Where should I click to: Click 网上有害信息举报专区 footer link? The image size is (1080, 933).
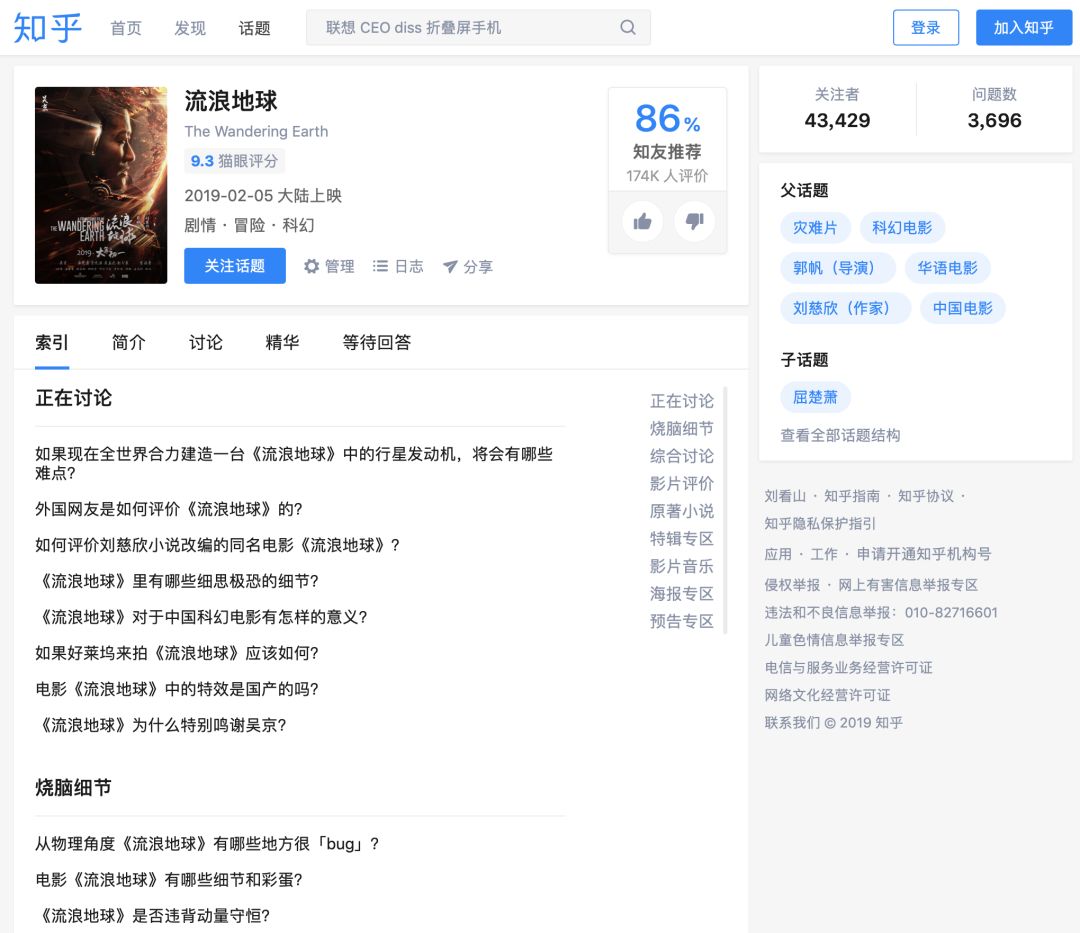click(x=908, y=585)
